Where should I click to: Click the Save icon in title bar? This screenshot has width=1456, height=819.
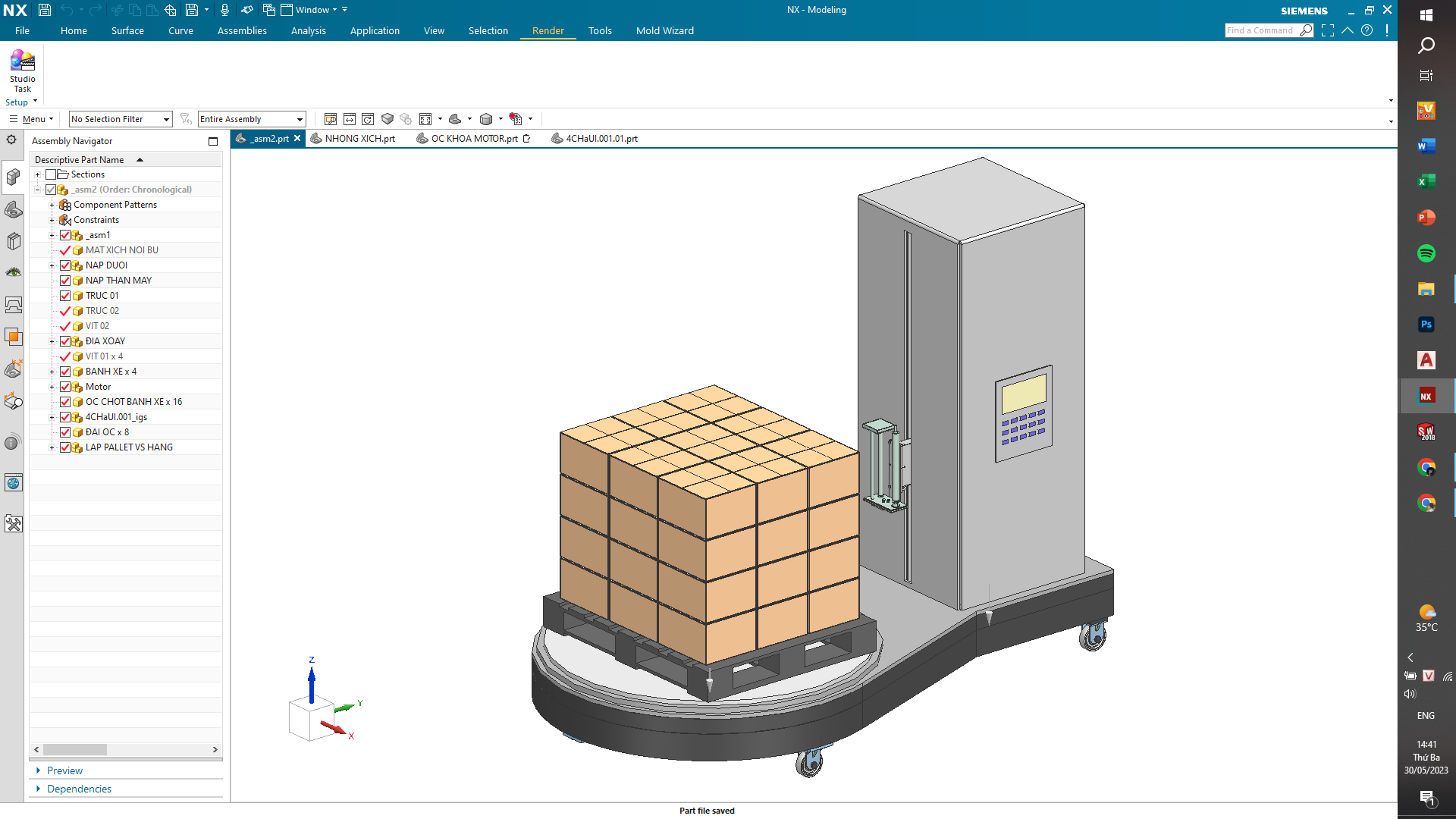(45, 10)
